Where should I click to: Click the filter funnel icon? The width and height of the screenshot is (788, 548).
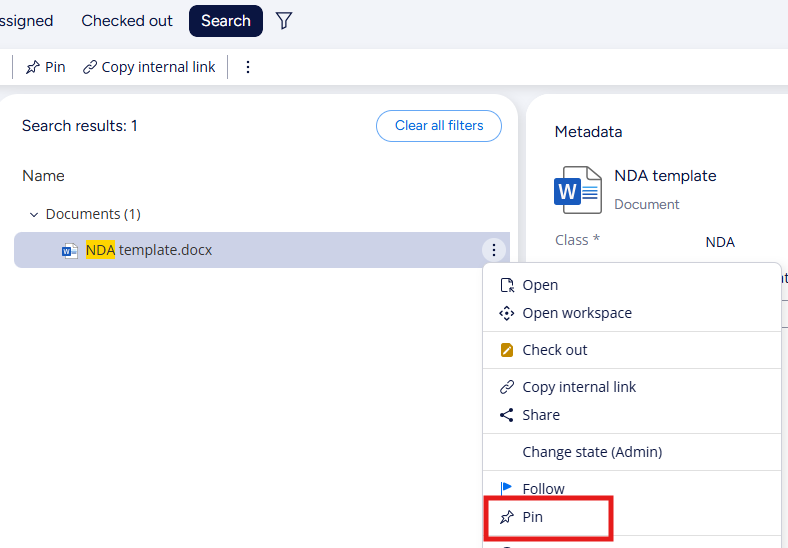click(284, 21)
